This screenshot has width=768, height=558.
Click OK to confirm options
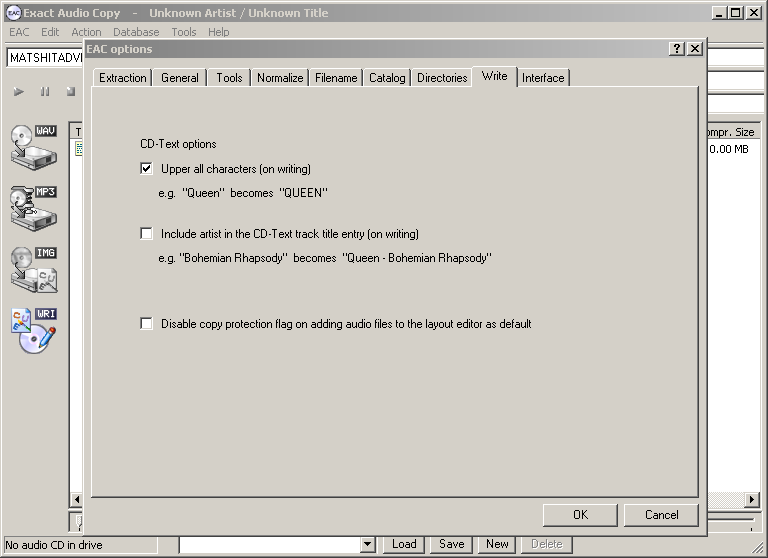point(580,515)
